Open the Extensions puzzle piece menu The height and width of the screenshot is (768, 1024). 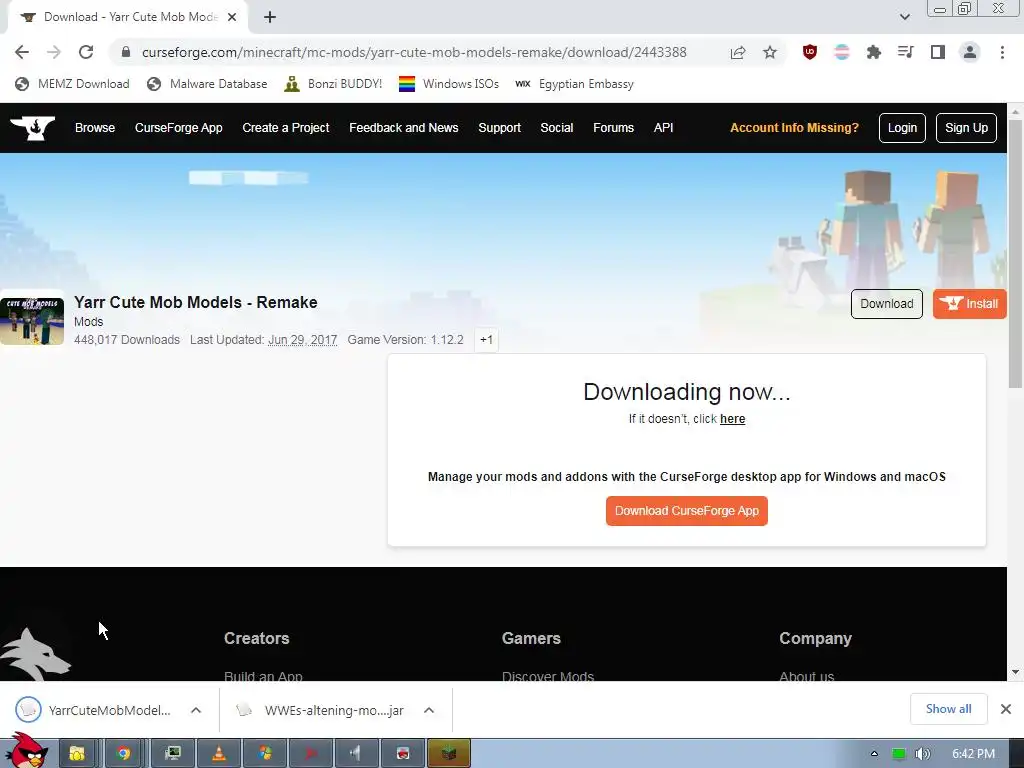[x=874, y=52]
